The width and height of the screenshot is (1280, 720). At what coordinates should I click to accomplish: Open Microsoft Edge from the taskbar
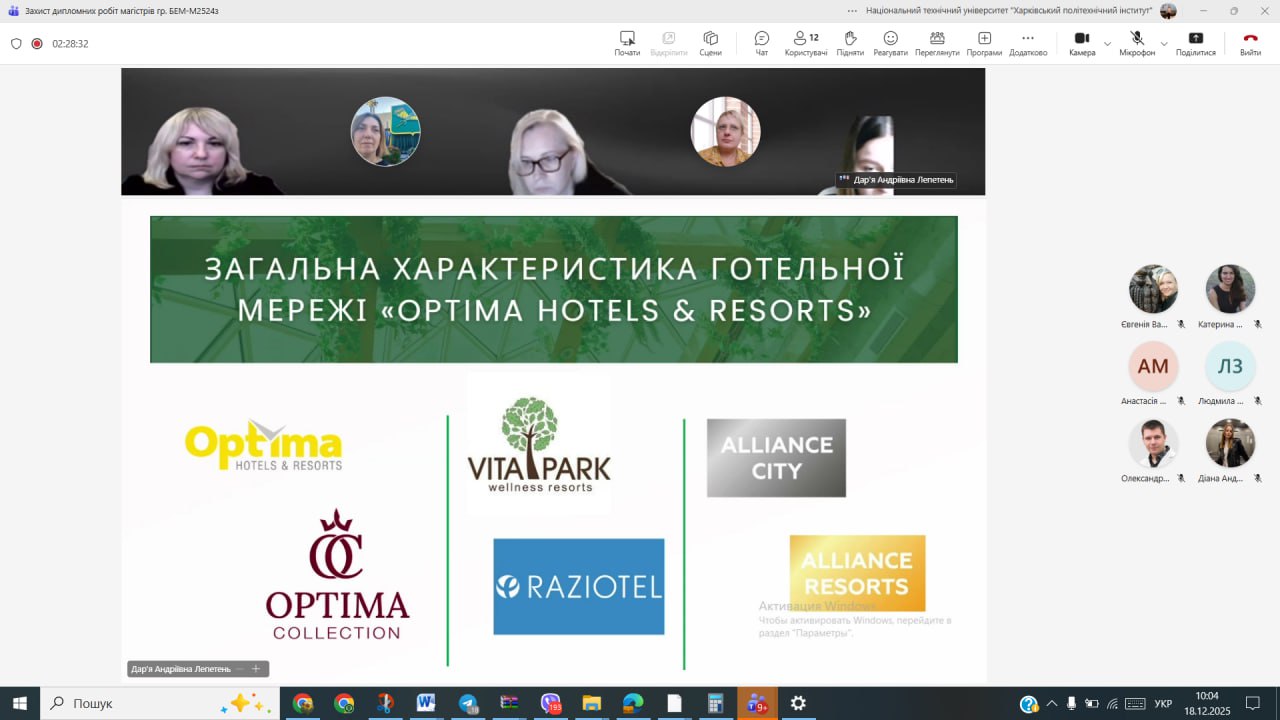[x=633, y=703]
